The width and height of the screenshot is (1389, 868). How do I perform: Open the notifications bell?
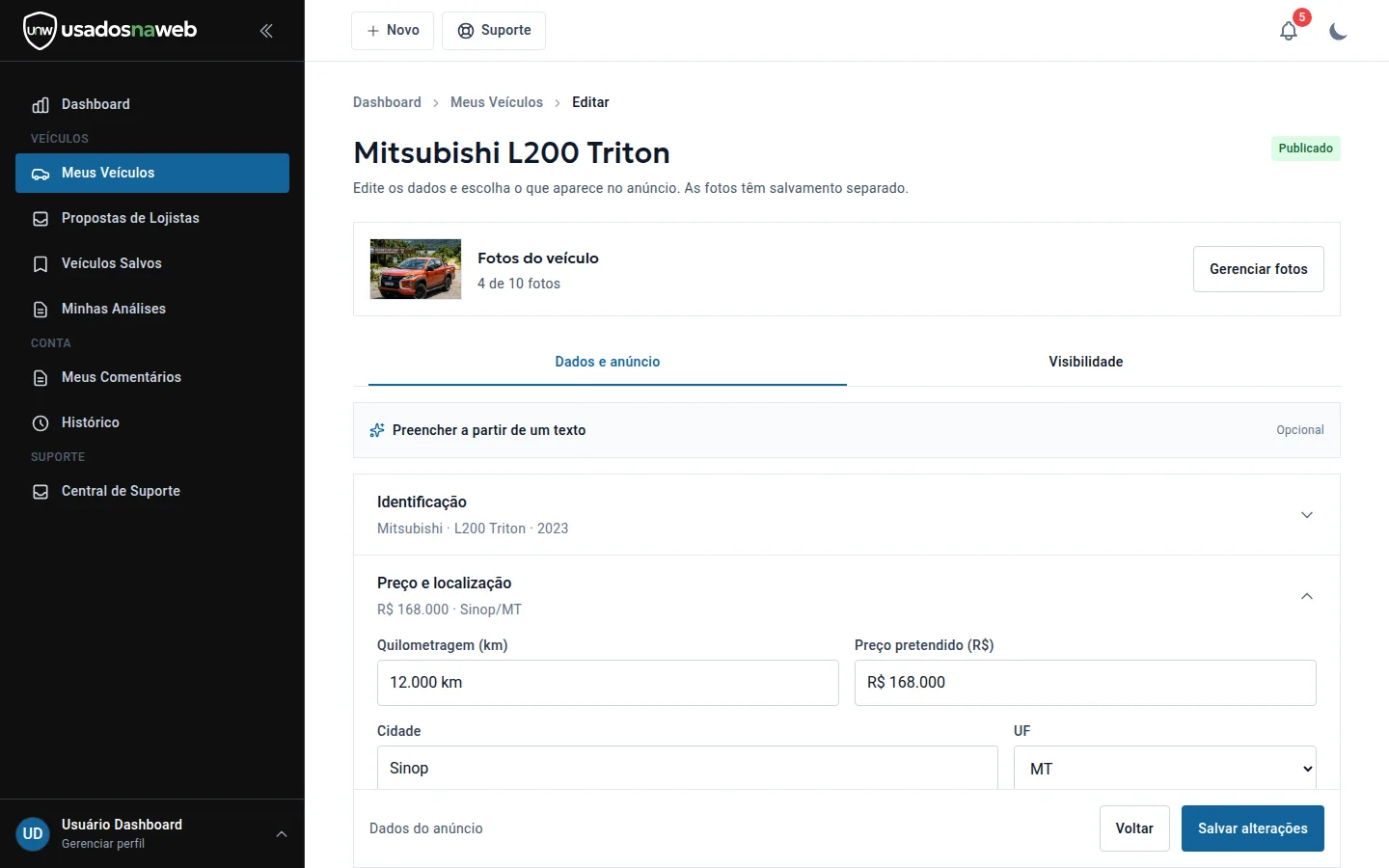(x=1289, y=31)
